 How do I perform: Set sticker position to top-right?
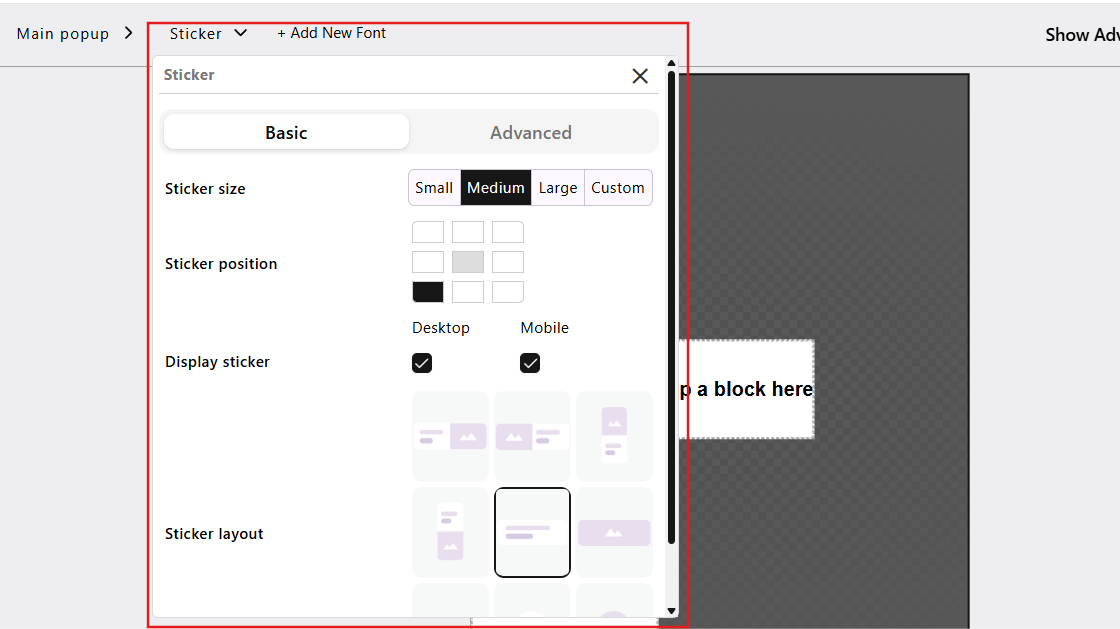pos(508,232)
